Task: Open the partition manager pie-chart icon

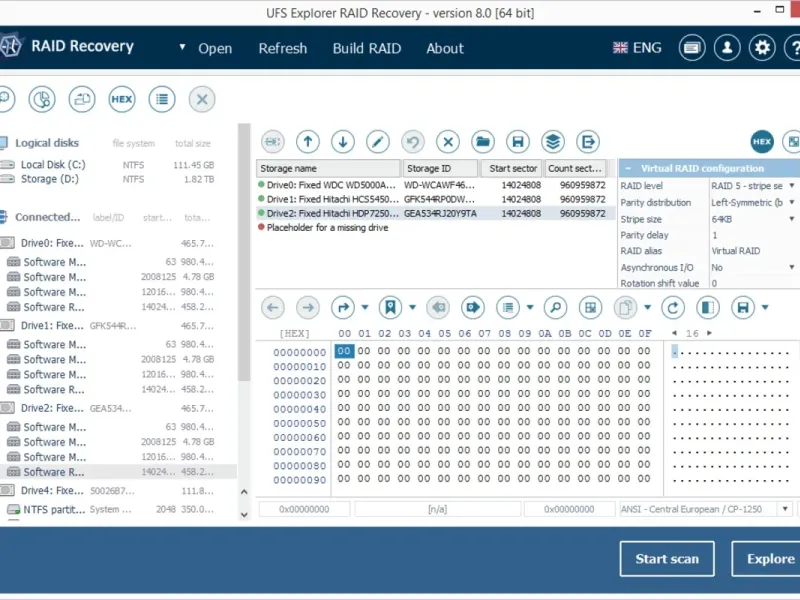Action: (42, 99)
